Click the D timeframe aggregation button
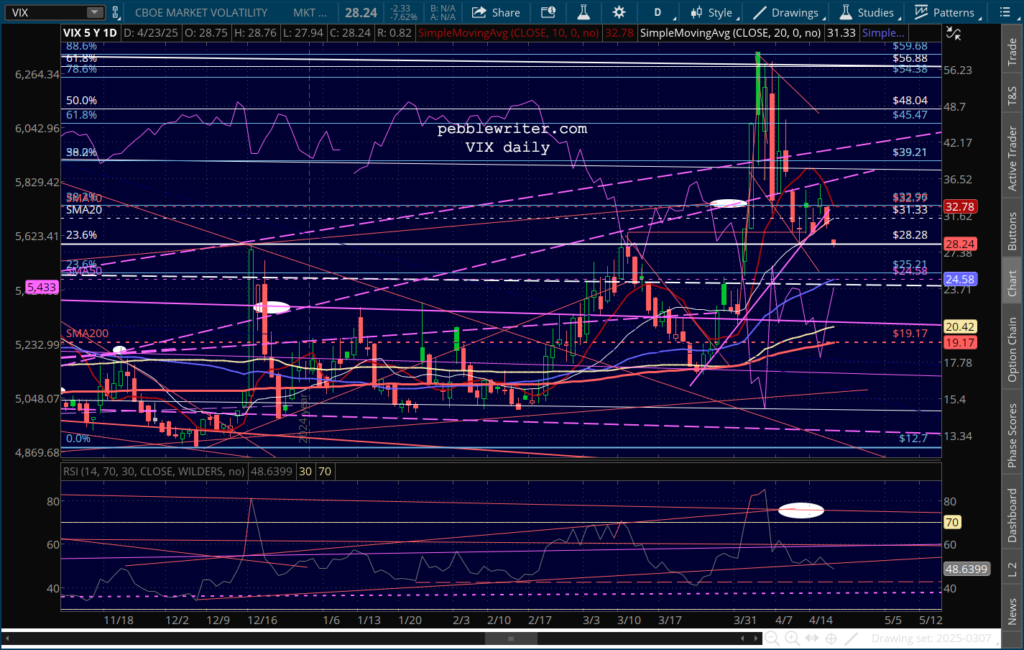This screenshot has width=1024, height=650. (x=656, y=12)
